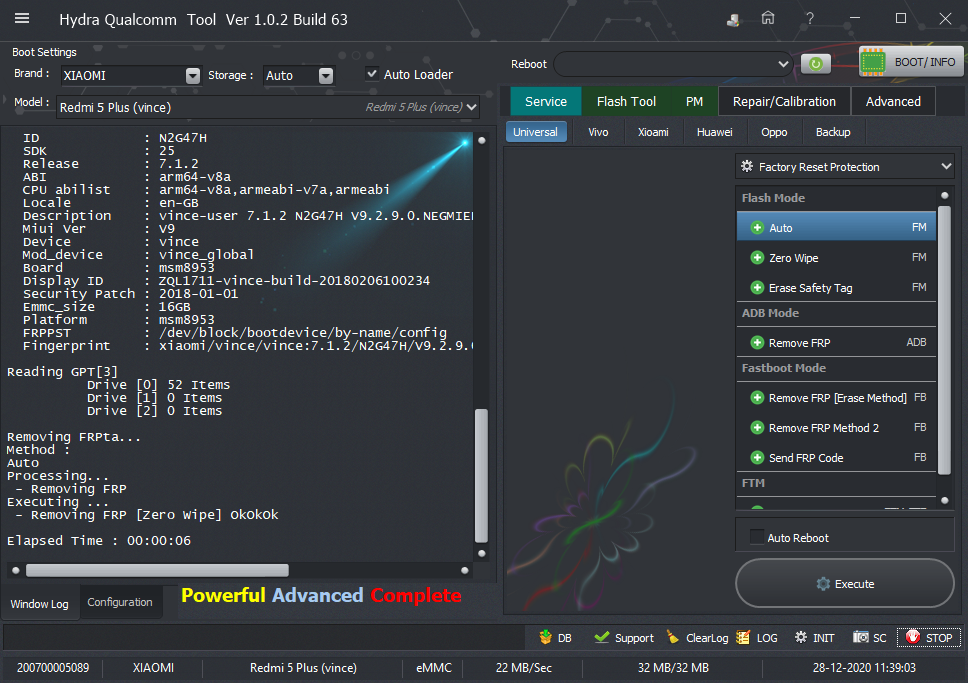
Task: Open the Storage Auto dropdown
Action: coord(326,75)
